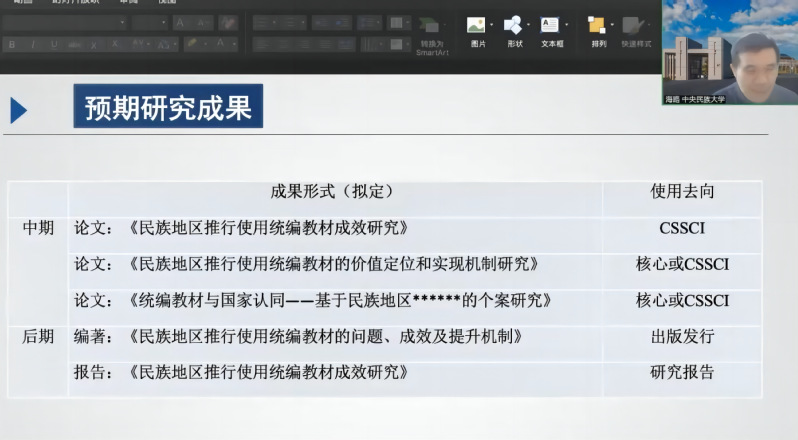Toggle bold formatting (B)
The height and width of the screenshot is (440, 798).
pyautogui.click(x=12, y=44)
